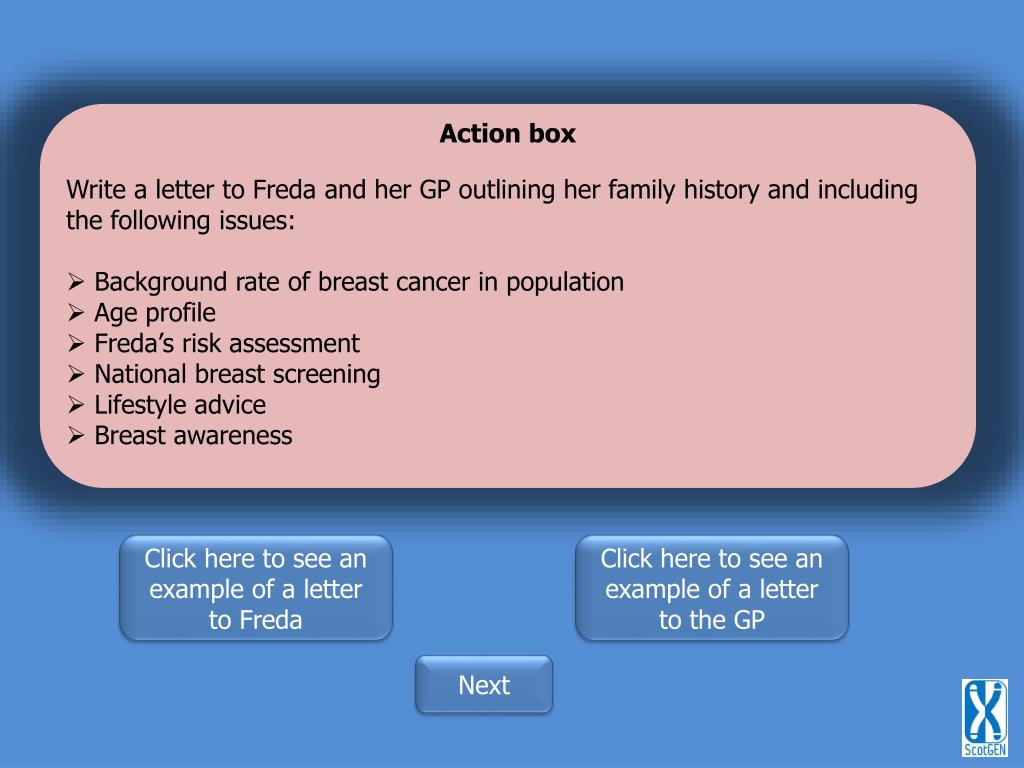1024x768 pixels.
Task: Click the Lifestyle advice bullet arrow
Action: 76,405
